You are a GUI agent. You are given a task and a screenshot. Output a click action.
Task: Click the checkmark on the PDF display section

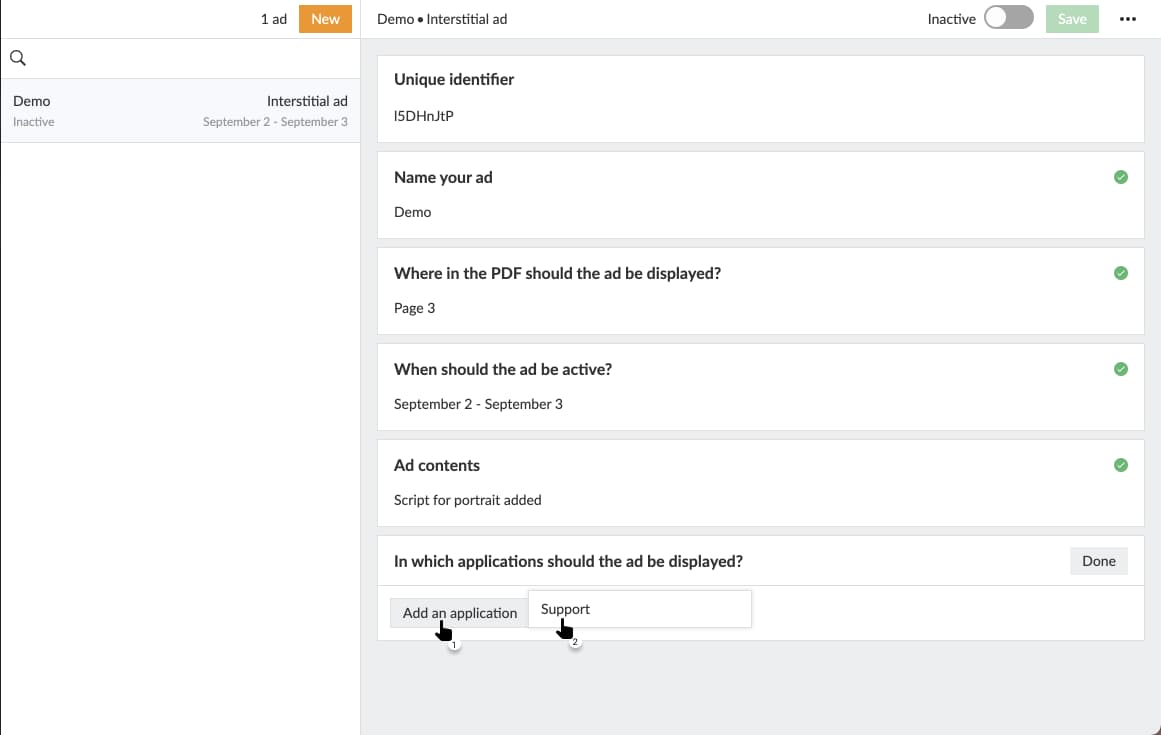[x=1120, y=272]
